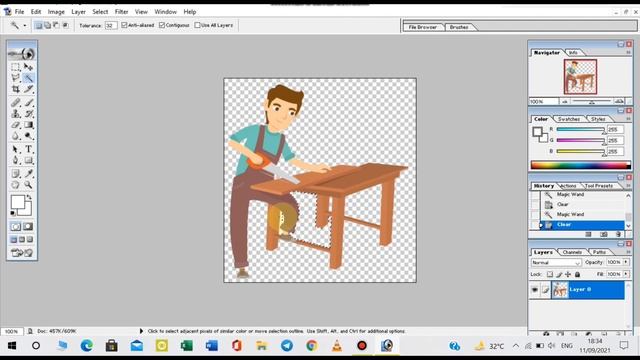Select the Gradient tool
This screenshot has width=640, height=360.
[28, 125]
